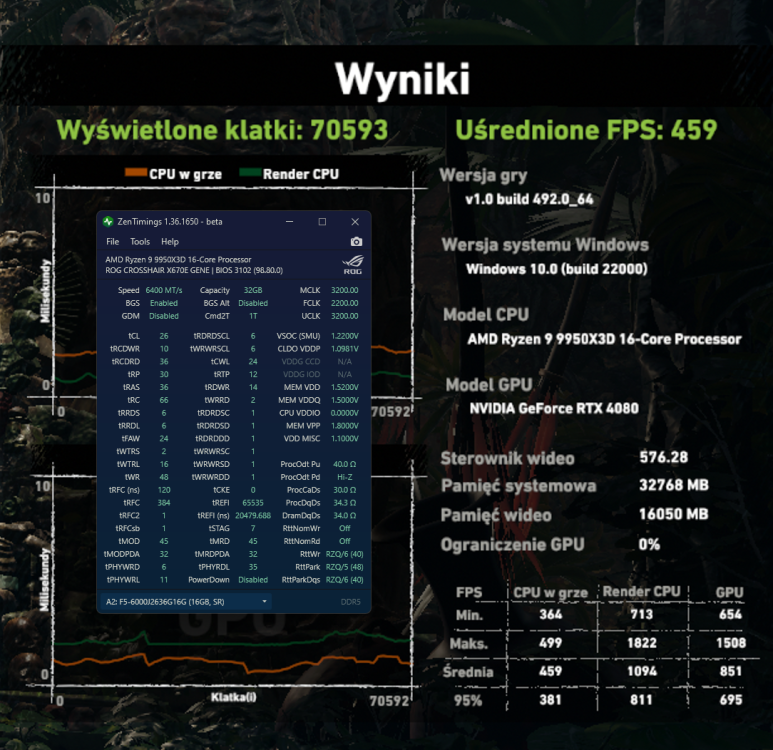773x750 pixels.
Task: Click 'Windows 10.0 (build 22000)' text
Action: tap(557, 269)
